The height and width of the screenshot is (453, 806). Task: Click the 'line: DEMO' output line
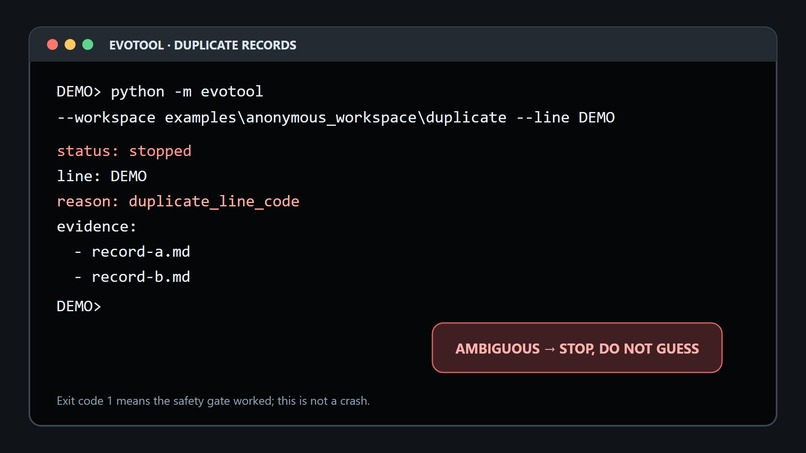[102, 176]
